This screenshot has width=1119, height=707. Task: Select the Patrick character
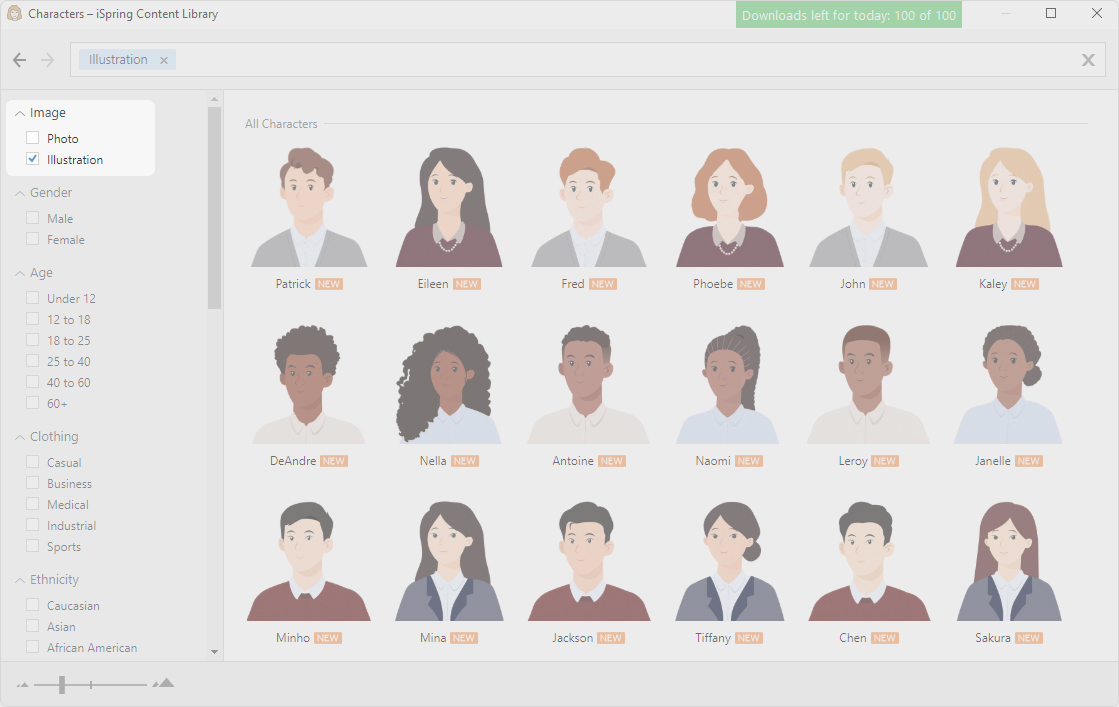[309, 218]
